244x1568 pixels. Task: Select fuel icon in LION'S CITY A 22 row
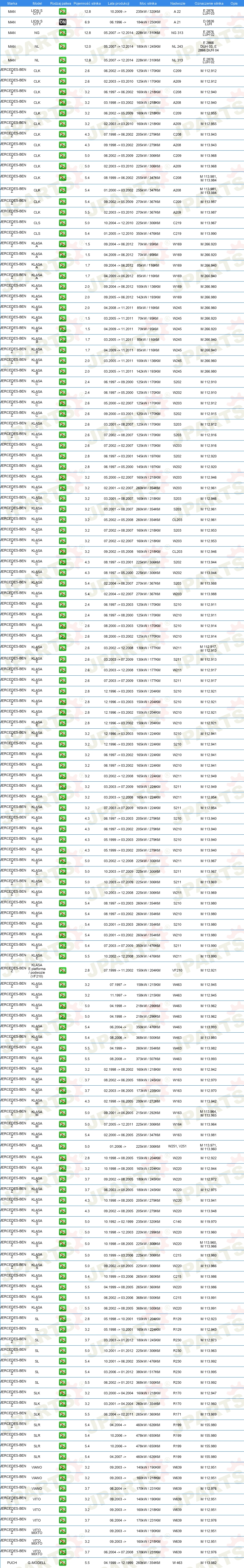point(63,12)
